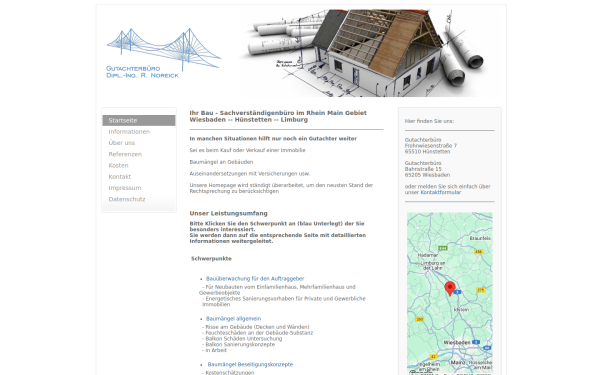
Task: Click the Wiesbaden label on the map
Action: [457, 342]
